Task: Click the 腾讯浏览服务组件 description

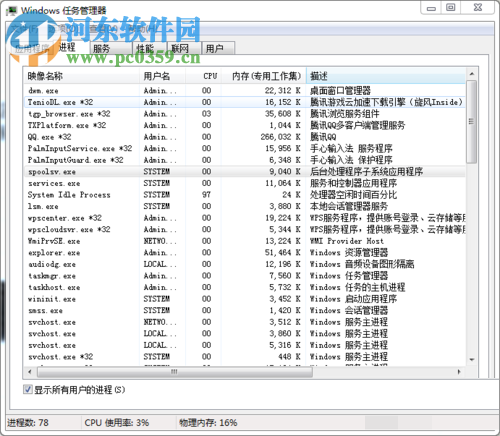Action: click(x=345, y=114)
